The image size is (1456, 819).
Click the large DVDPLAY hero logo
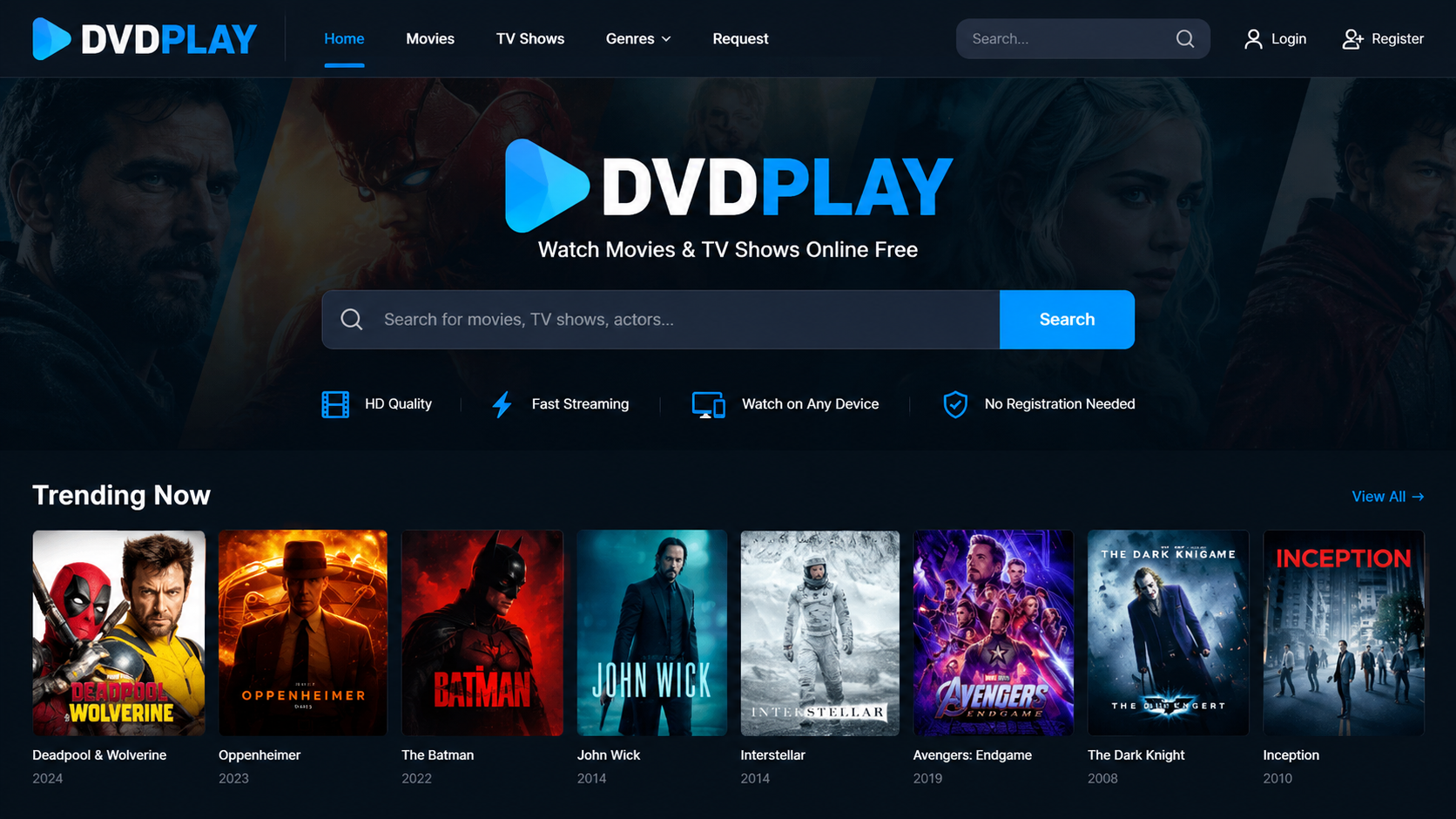point(729,186)
